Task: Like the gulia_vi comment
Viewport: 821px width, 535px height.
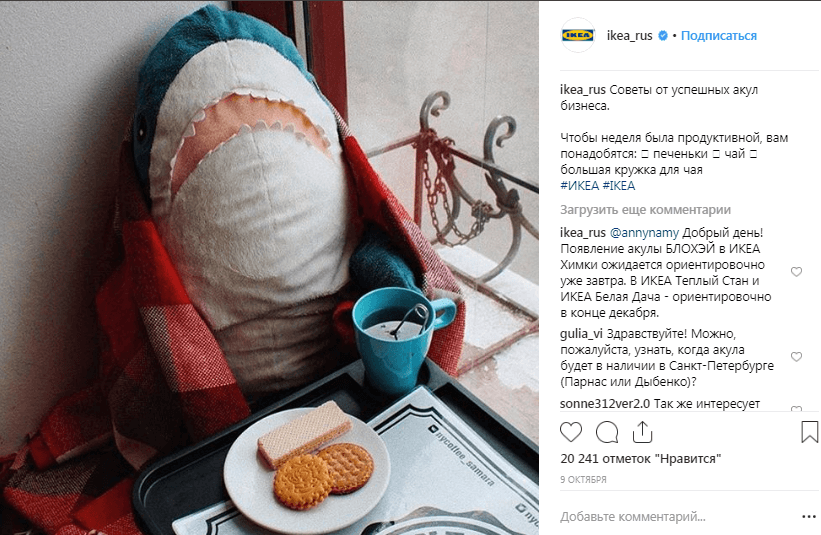Action: [796, 356]
